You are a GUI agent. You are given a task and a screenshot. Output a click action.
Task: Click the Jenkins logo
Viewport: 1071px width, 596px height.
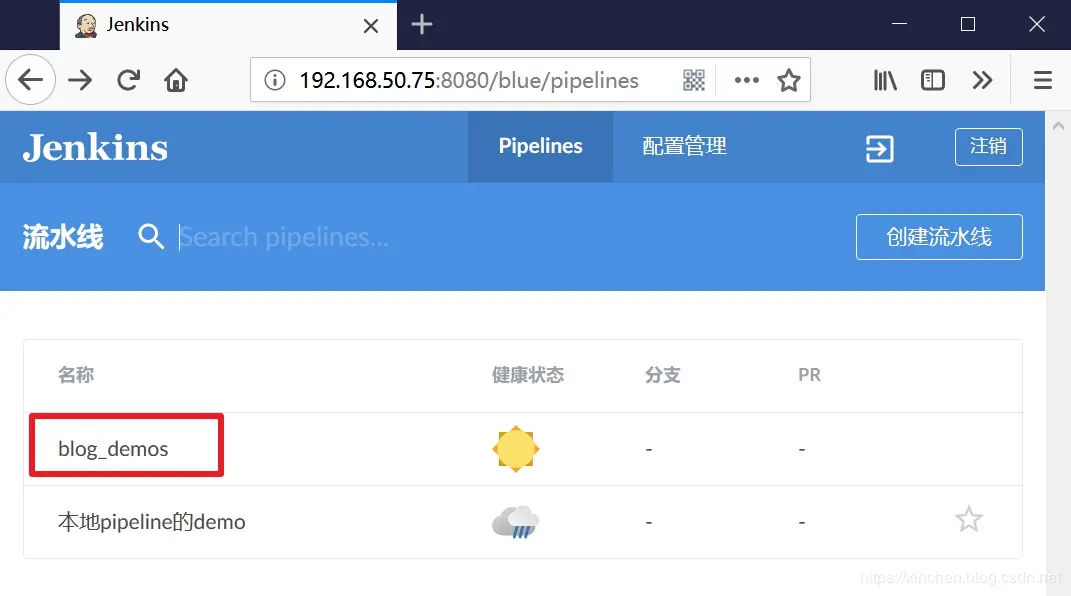[x=95, y=146]
